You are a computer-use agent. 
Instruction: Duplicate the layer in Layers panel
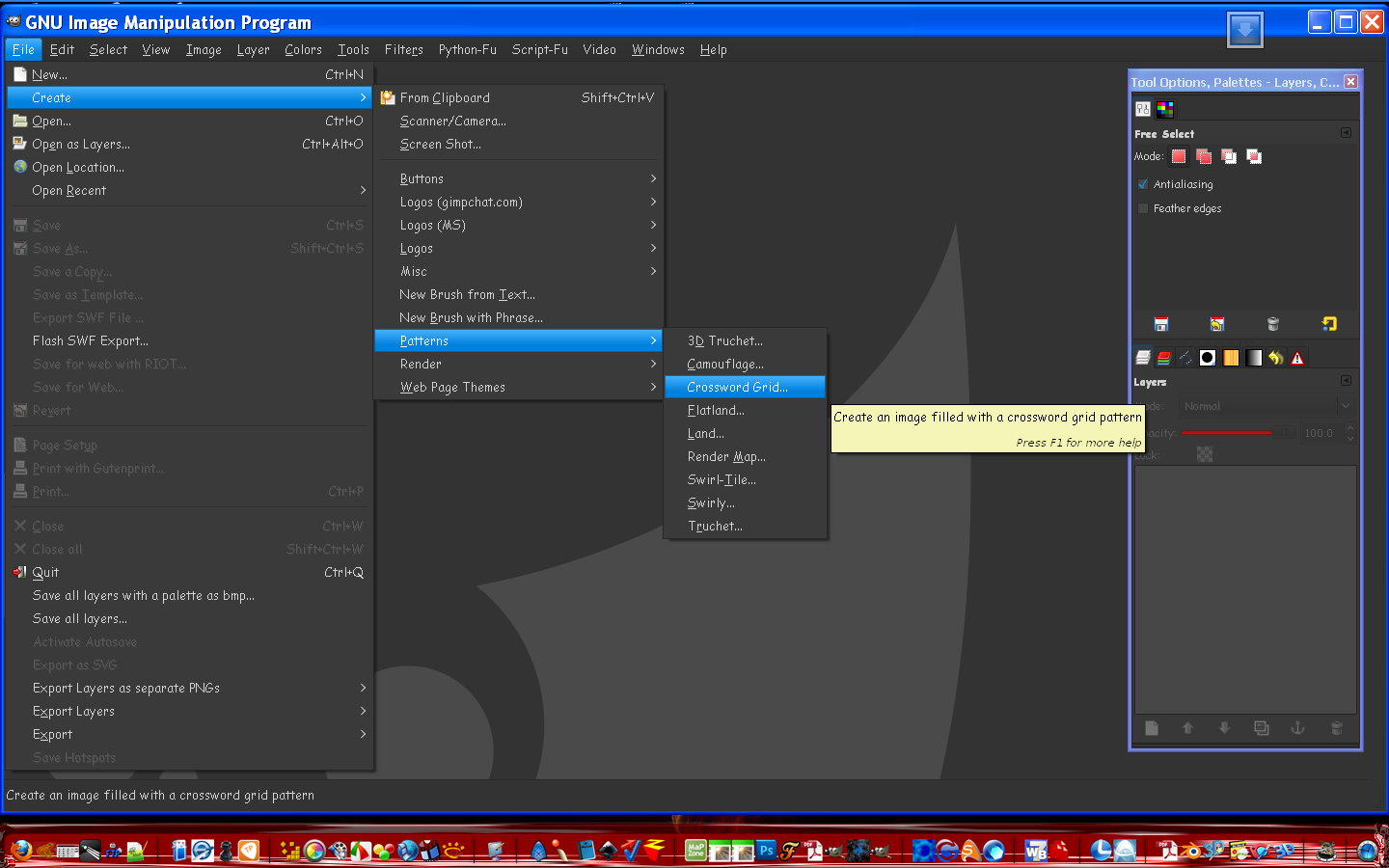tap(1261, 728)
